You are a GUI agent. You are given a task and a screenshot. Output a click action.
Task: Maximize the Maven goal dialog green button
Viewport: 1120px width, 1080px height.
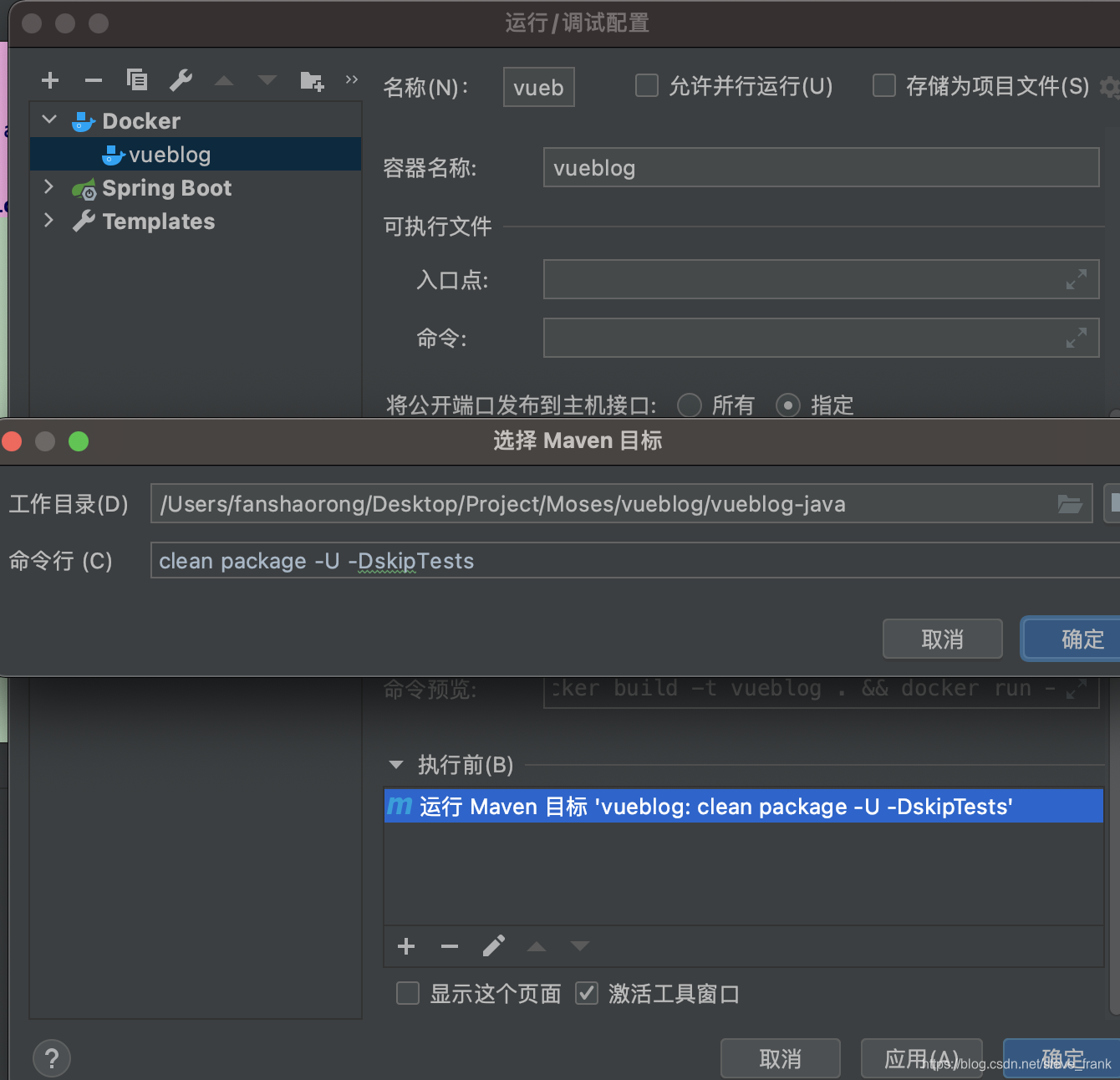click(79, 441)
